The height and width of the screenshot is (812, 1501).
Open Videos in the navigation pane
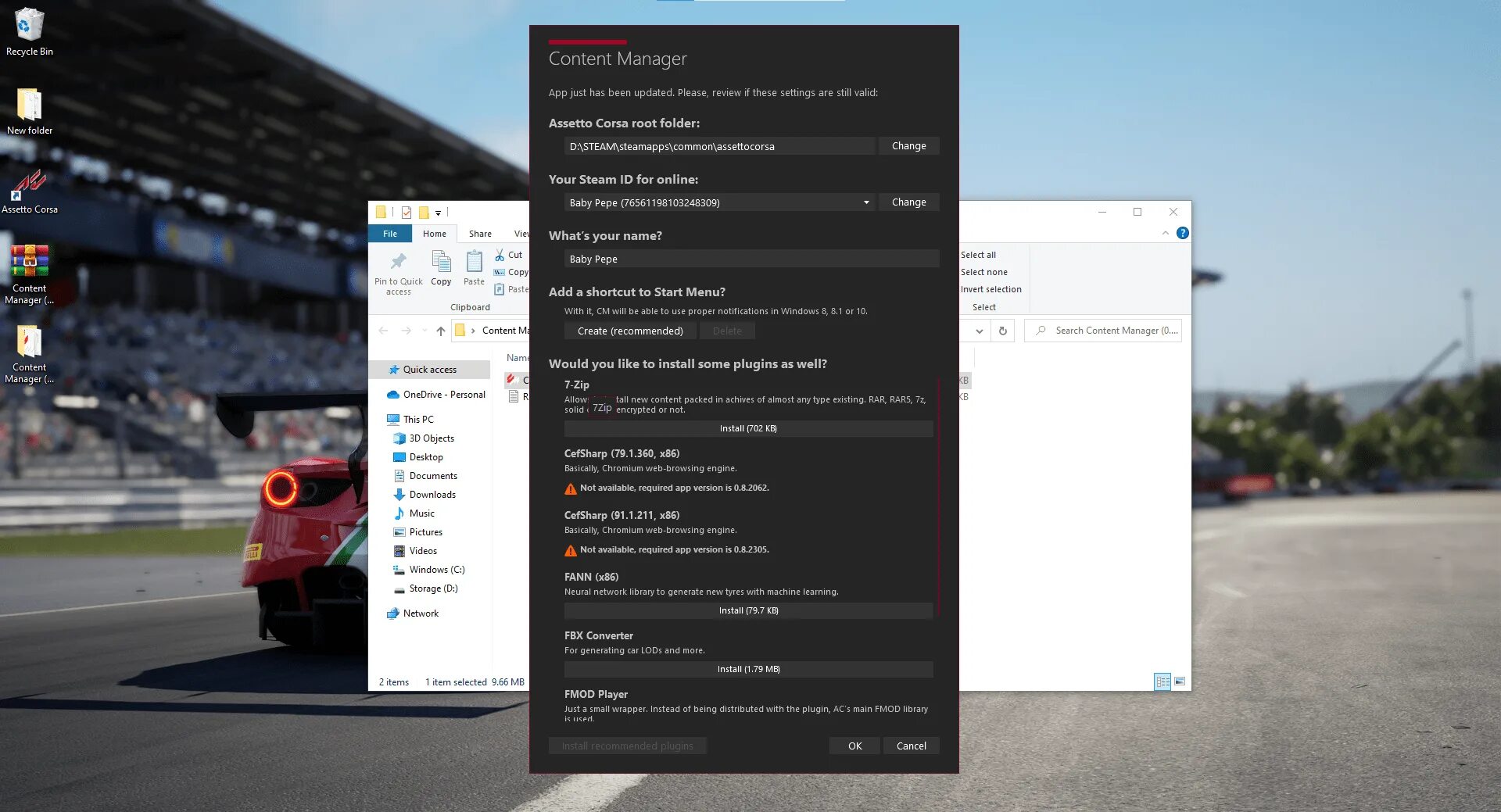416,551
